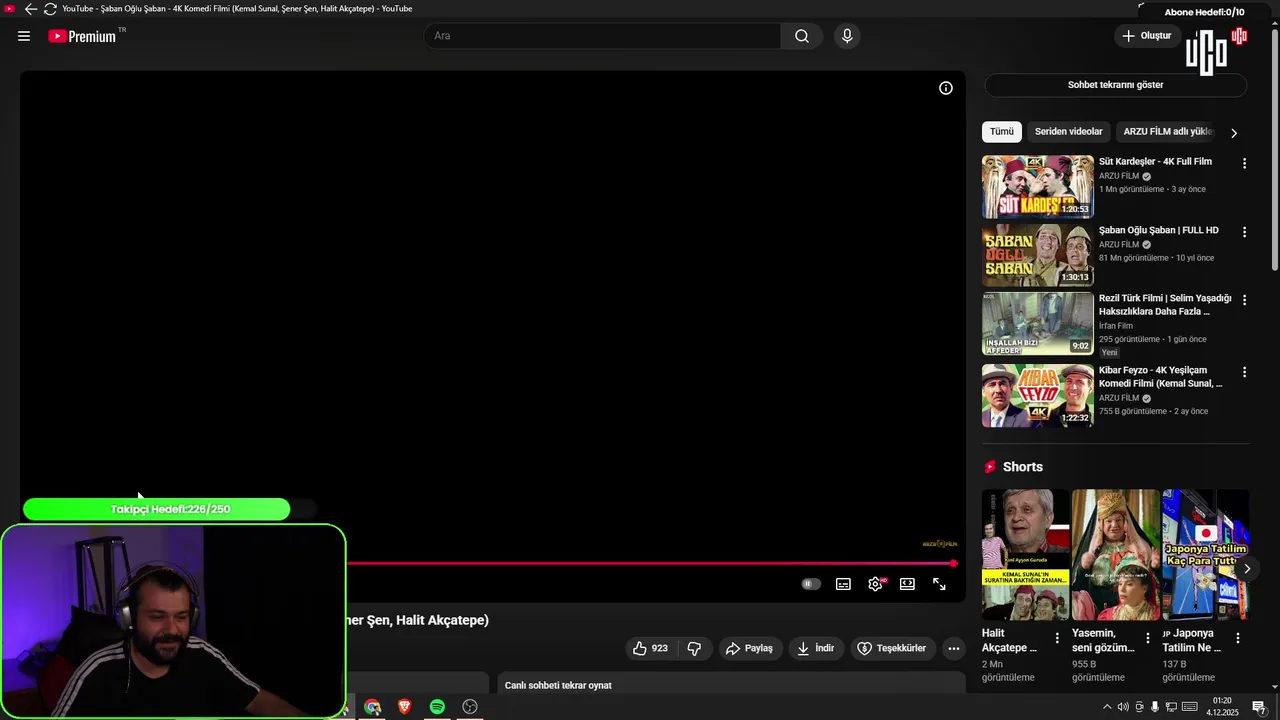Send Teşekkürler super thanks
1280x720 pixels.
click(x=892, y=648)
